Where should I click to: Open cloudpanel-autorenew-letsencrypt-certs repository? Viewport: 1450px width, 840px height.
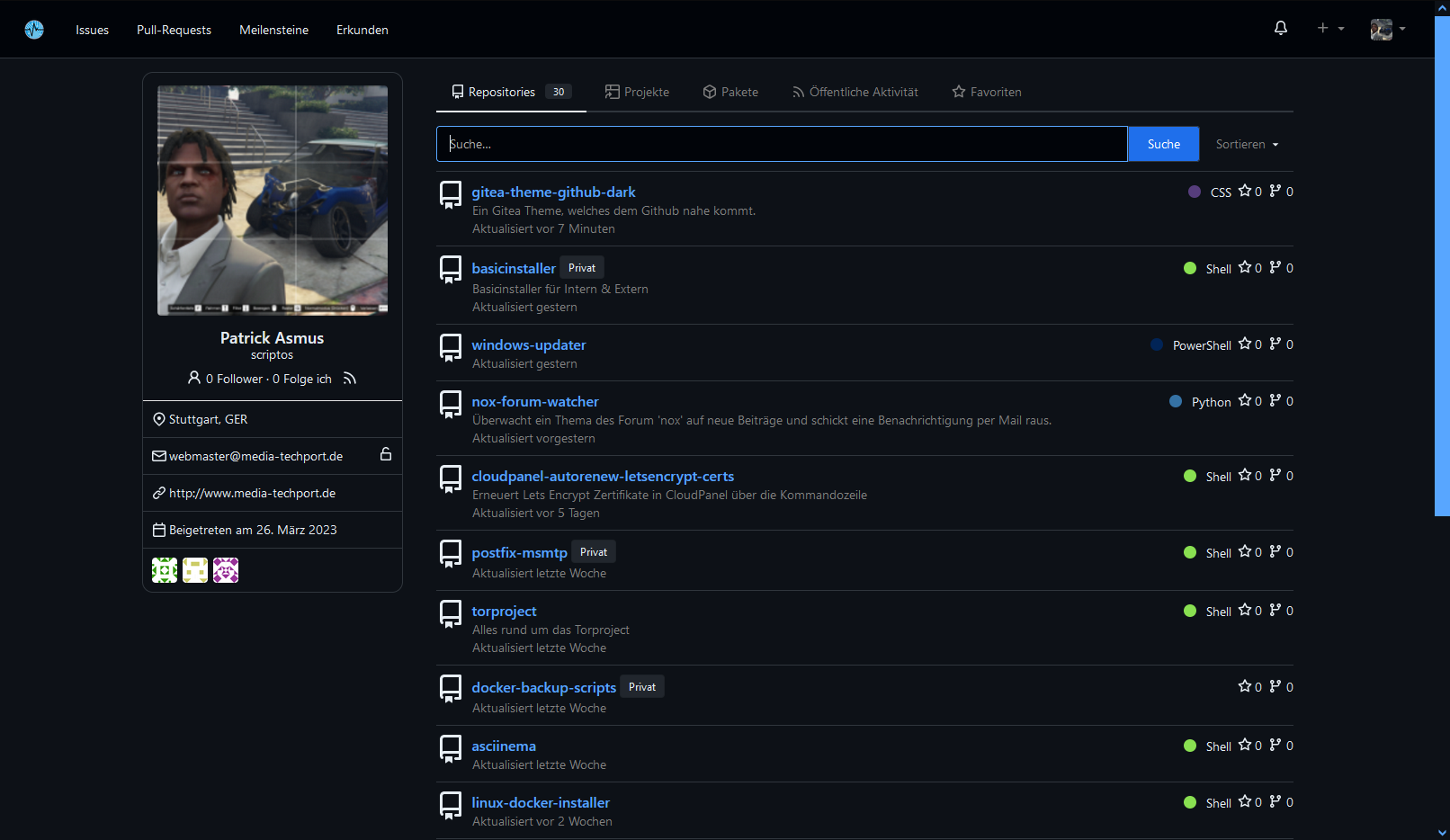pos(603,476)
